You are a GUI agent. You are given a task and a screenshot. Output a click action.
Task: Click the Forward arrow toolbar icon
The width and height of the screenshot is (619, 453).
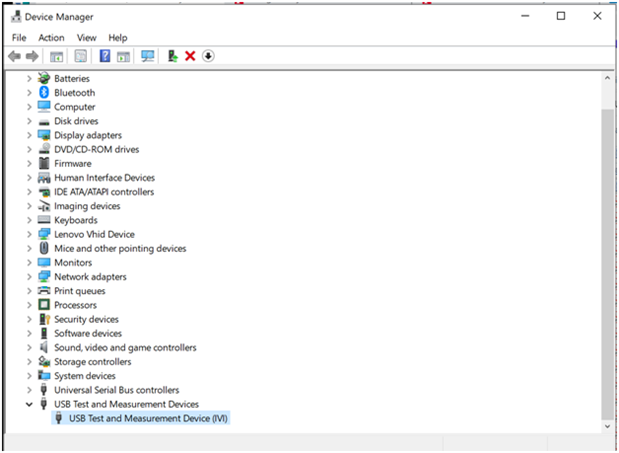coord(32,56)
